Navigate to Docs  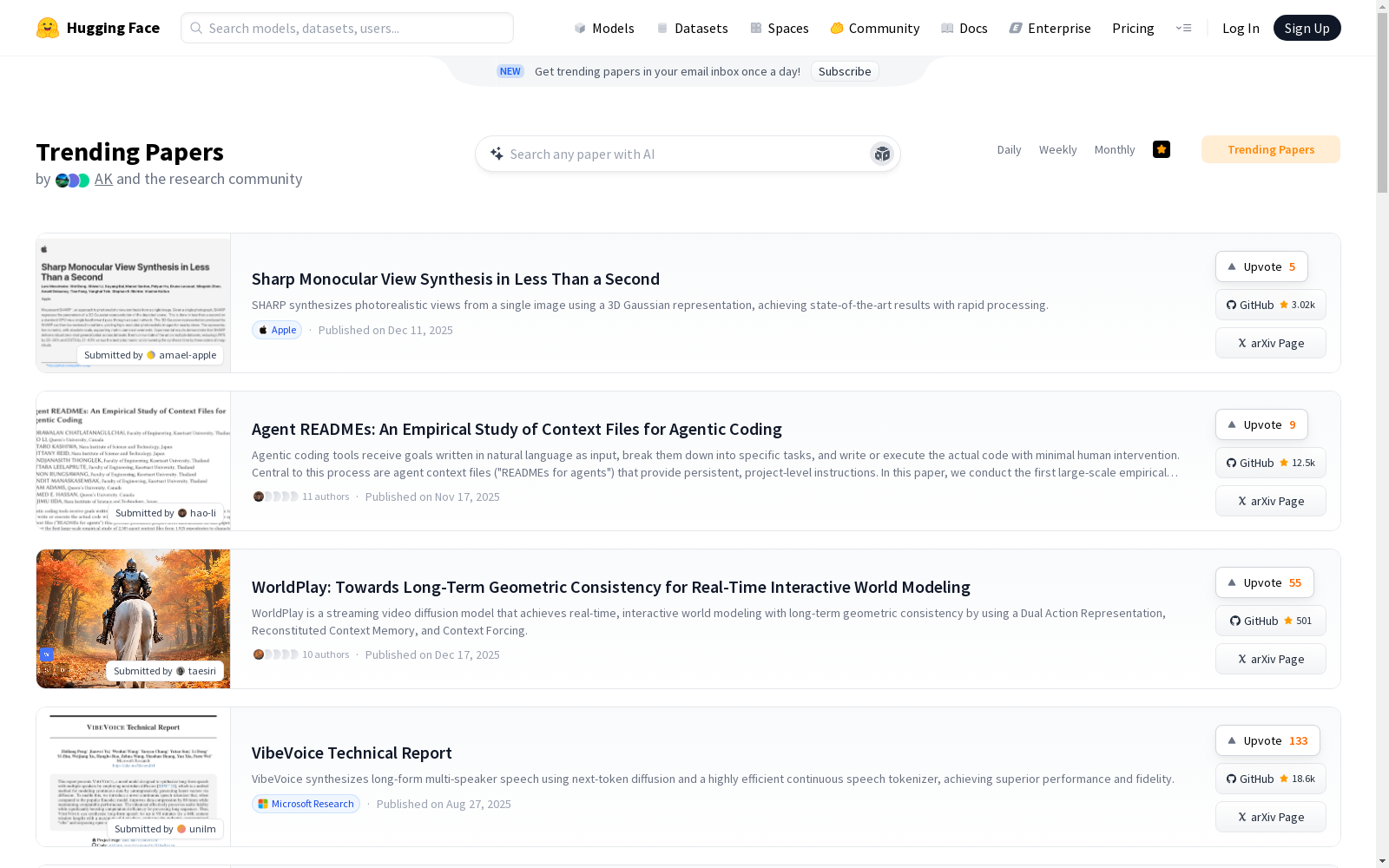pyautogui.click(x=964, y=28)
